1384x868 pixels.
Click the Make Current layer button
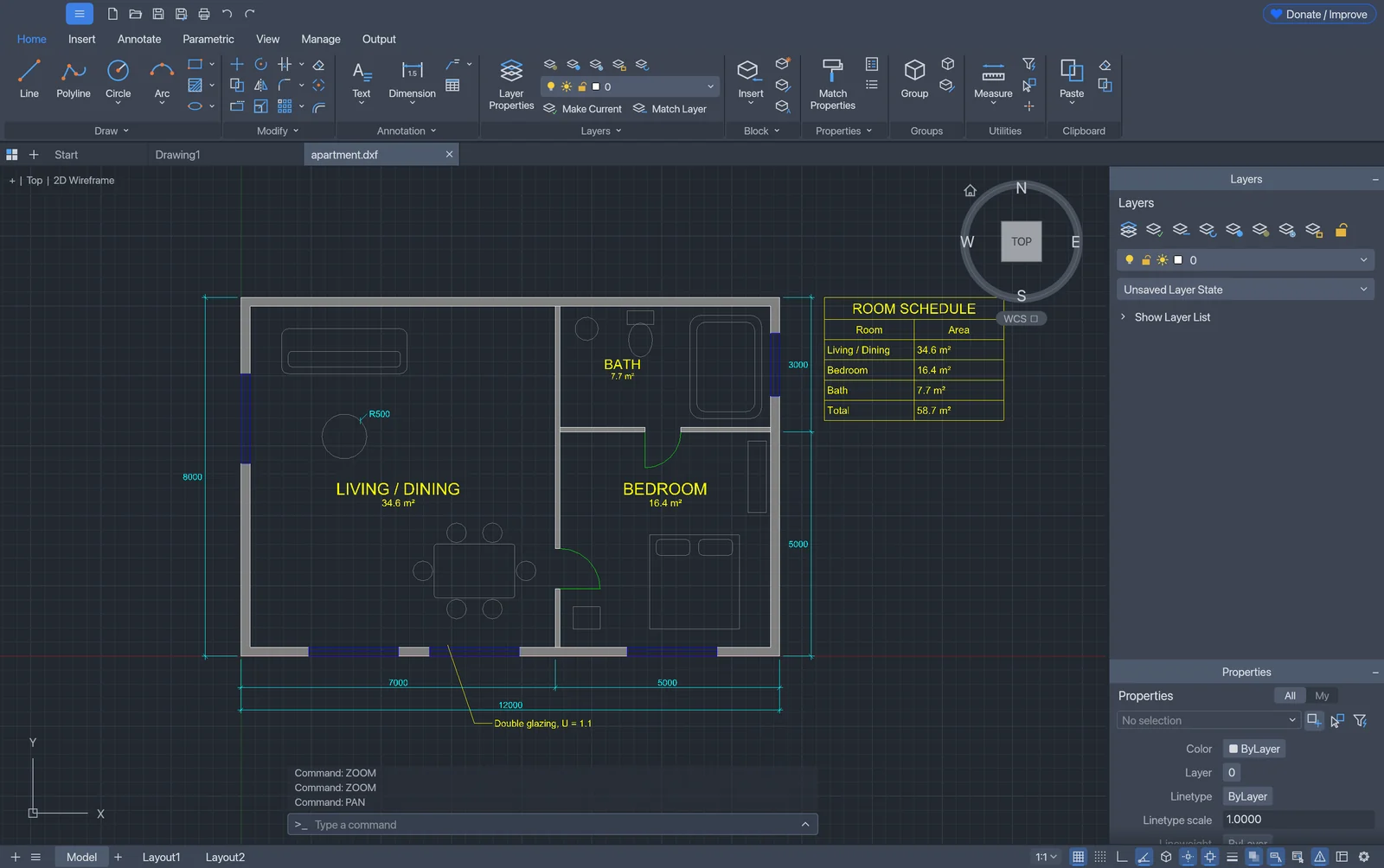click(582, 109)
